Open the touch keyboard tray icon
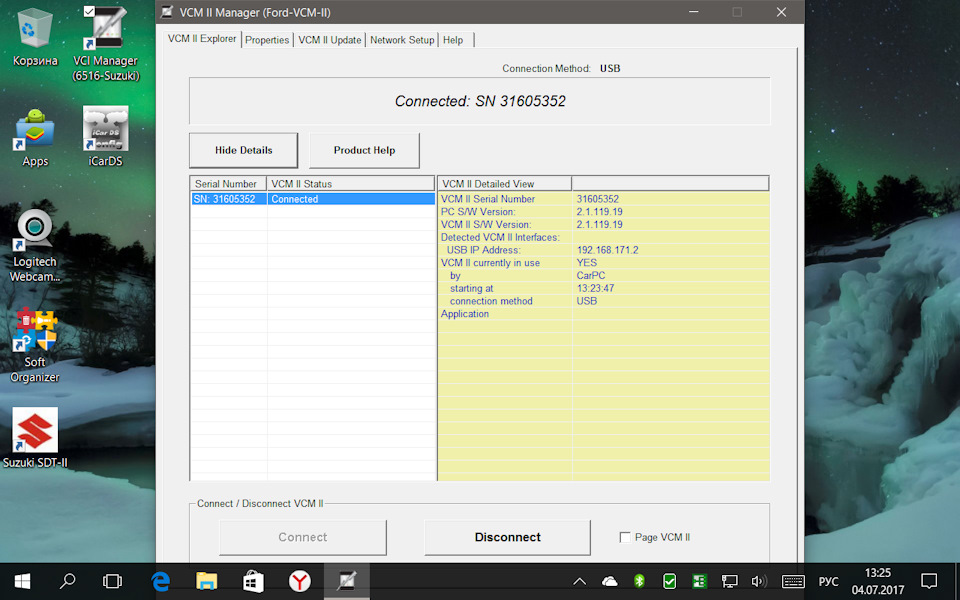Screen dimensions: 960x600 tap(793, 581)
